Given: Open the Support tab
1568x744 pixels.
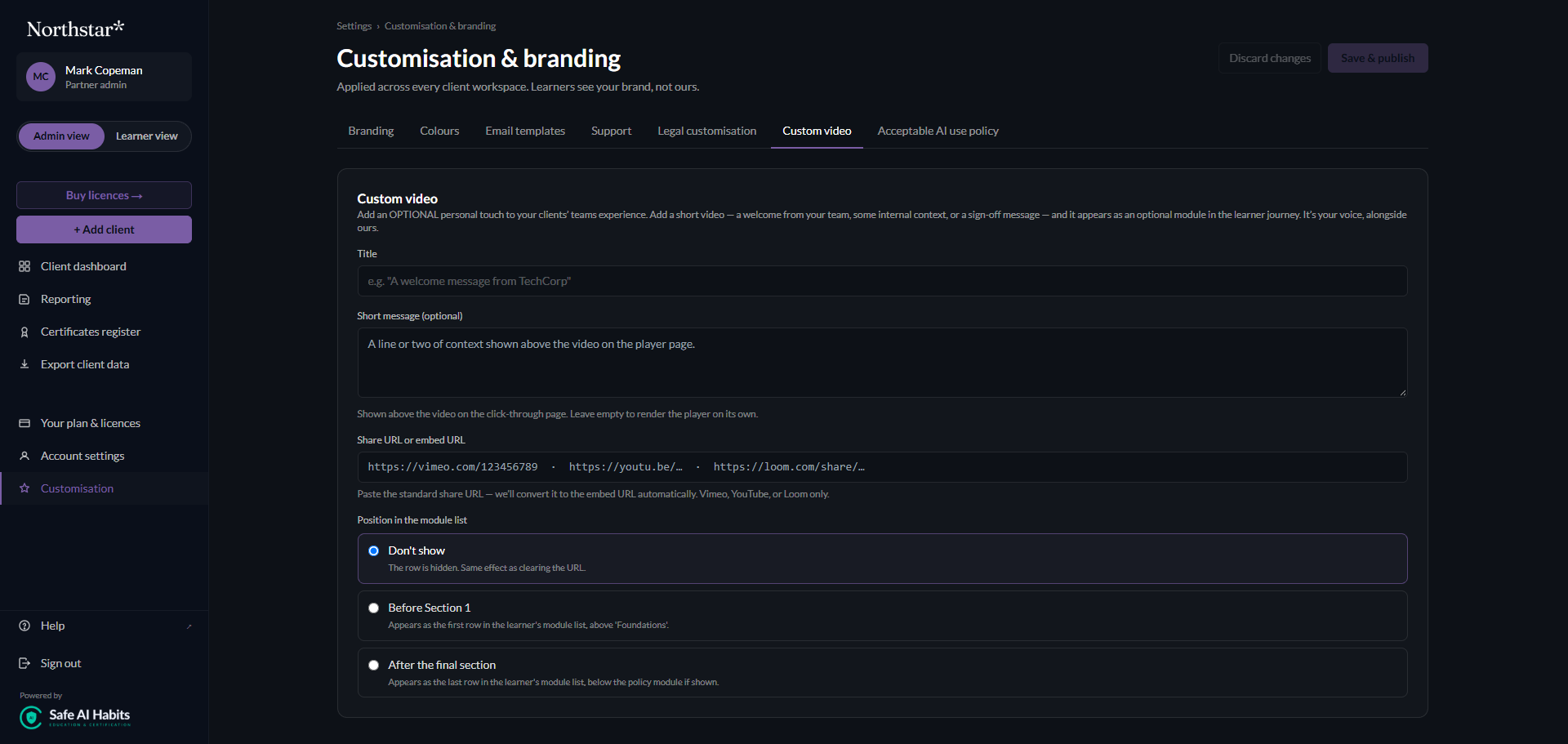Looking at the screenshot, I should 611,131.
